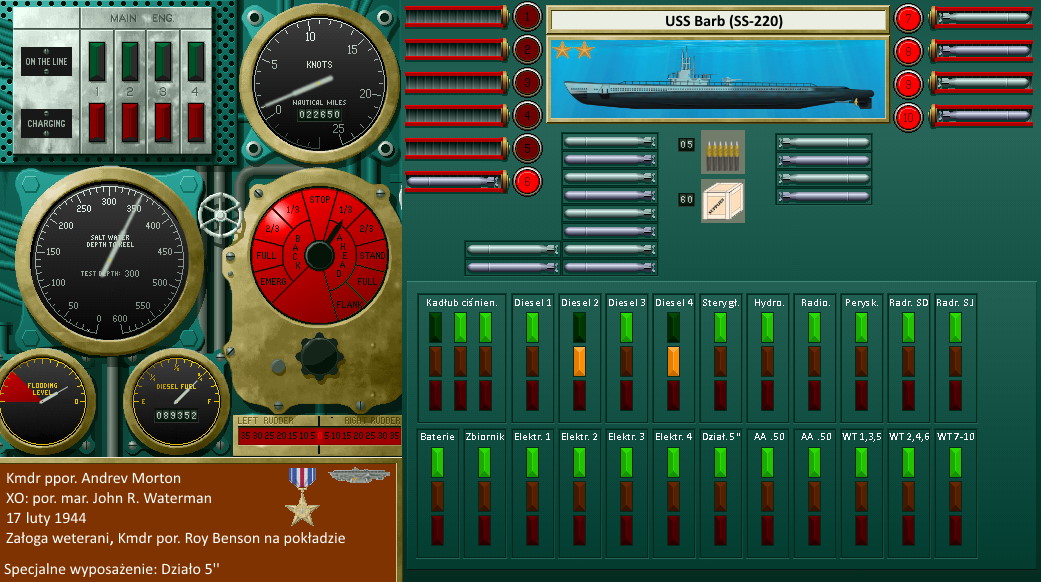Viewport: 1041px width, 582px height.
Task: Click torpedo tube 10 red button
Action: tap(908, 116)
